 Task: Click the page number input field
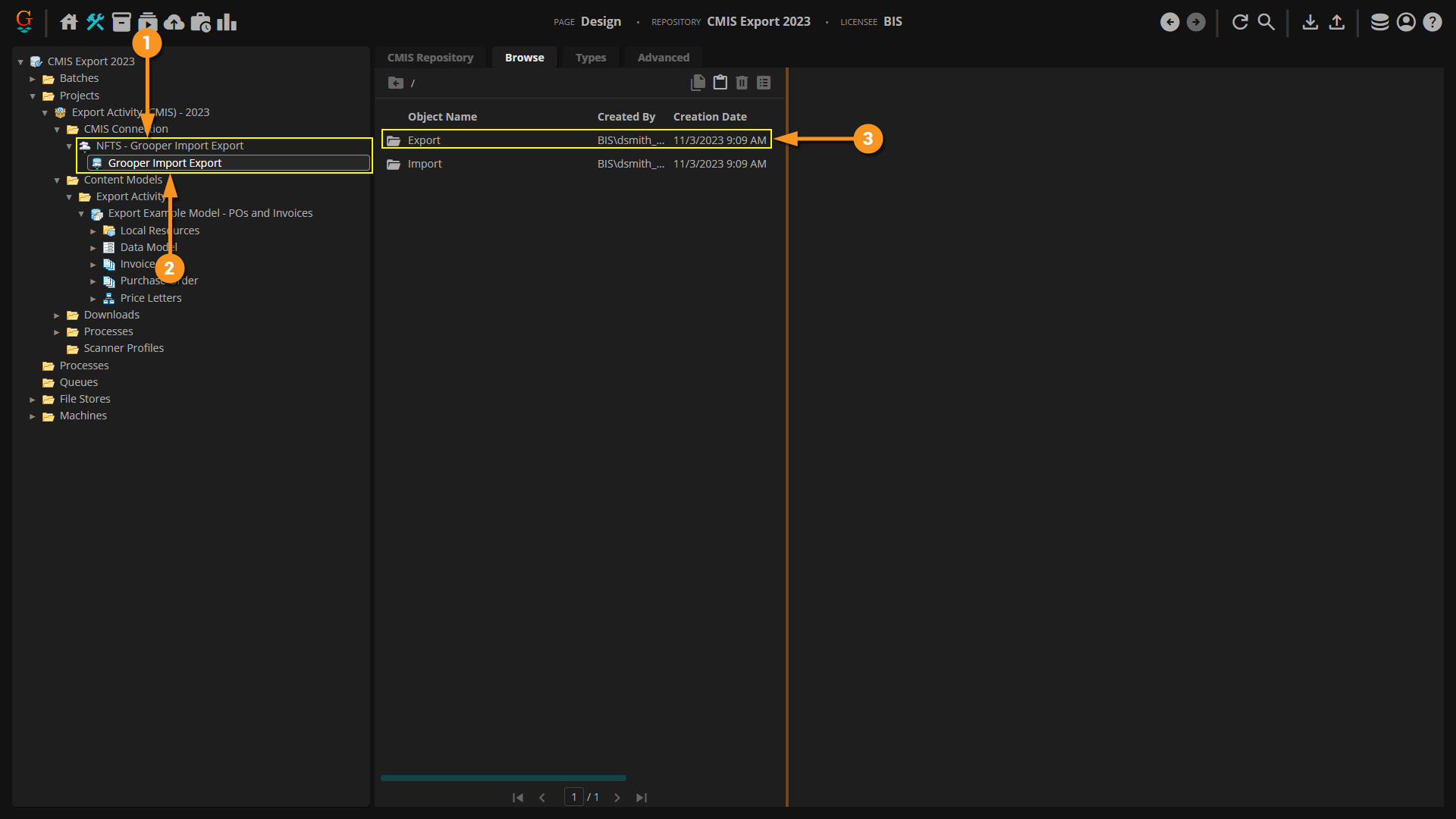(573, 797)
